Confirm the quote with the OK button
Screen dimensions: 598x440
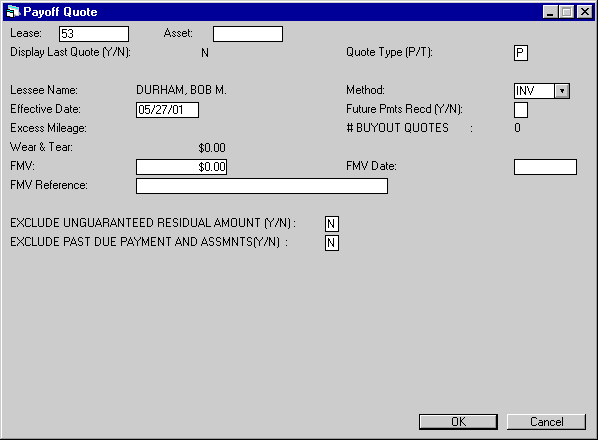458,422
